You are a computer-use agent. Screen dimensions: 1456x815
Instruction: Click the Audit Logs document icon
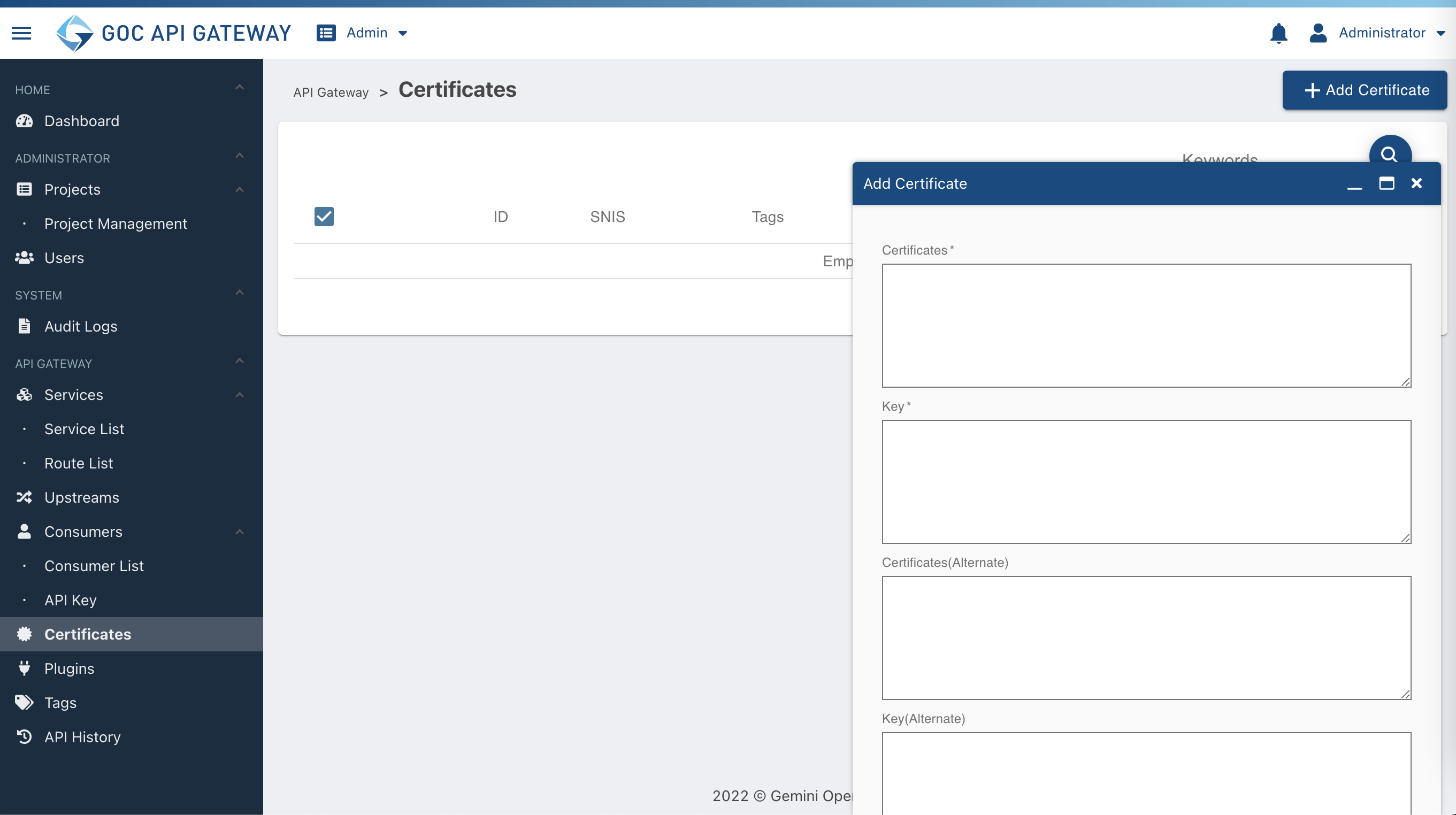(24, 326)
